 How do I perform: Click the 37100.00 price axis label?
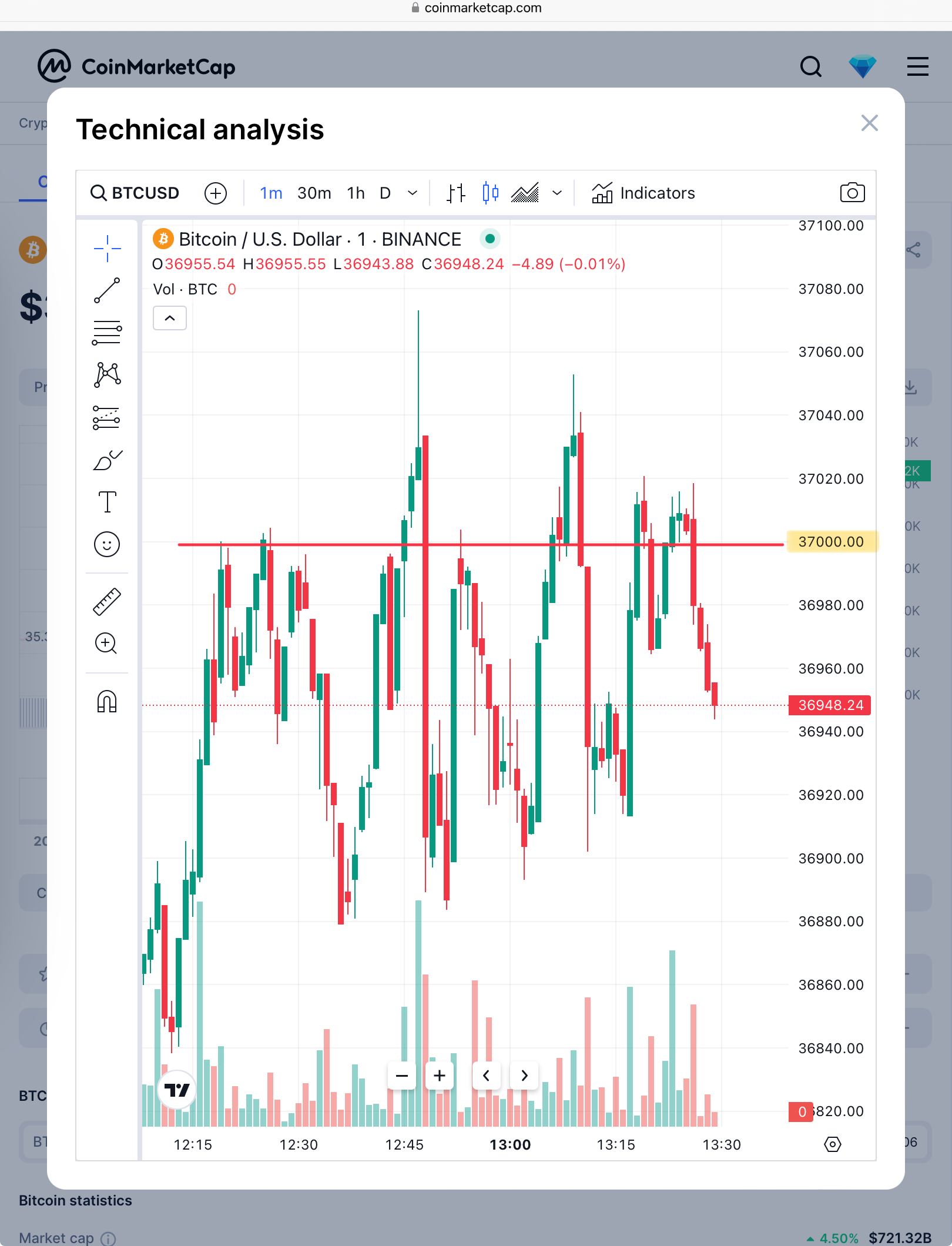pyautogui.click(x=831, y=226)
